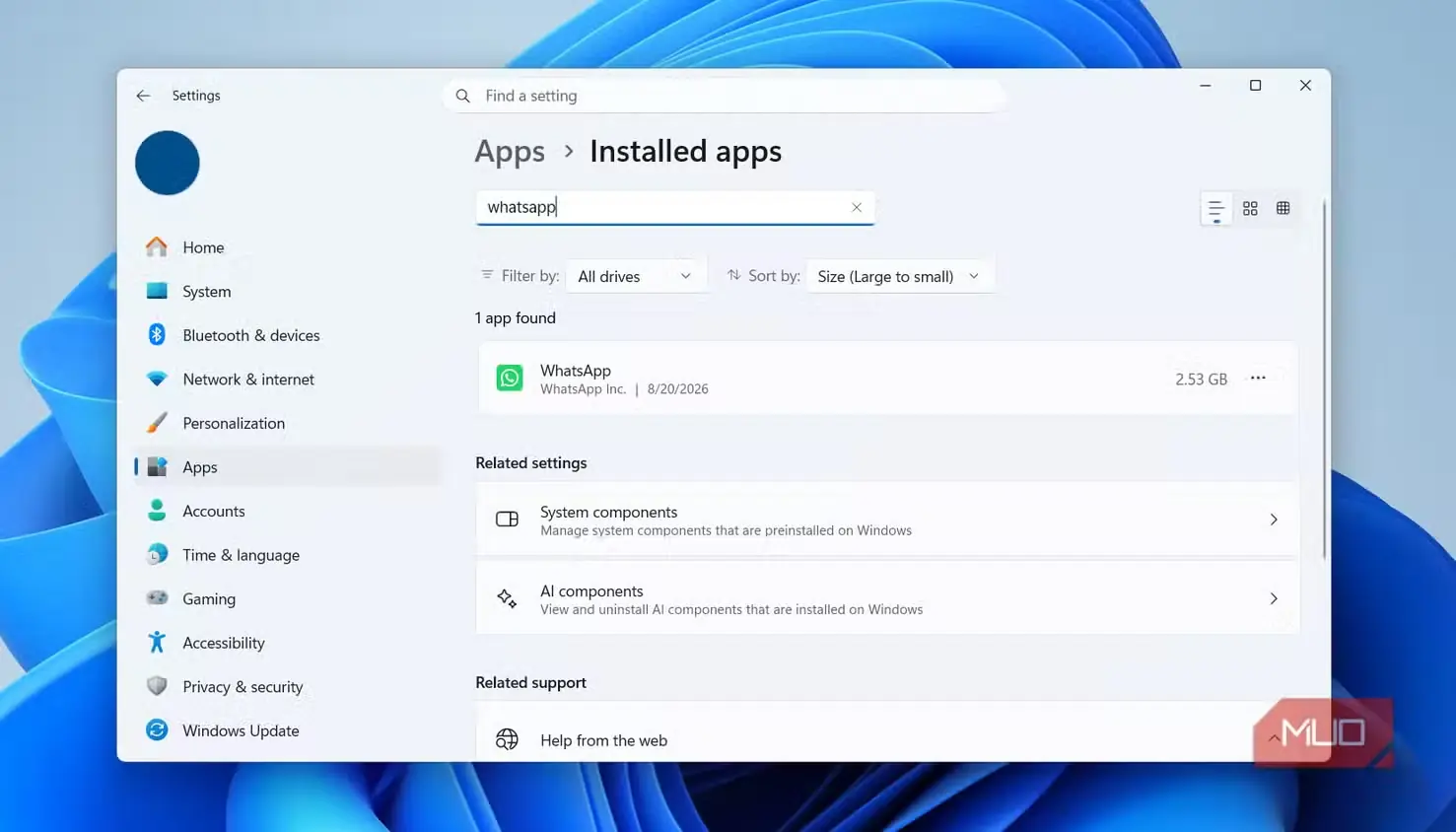
Task: Select the WhatsApp app name text
Action: click(x=576, y=371)
